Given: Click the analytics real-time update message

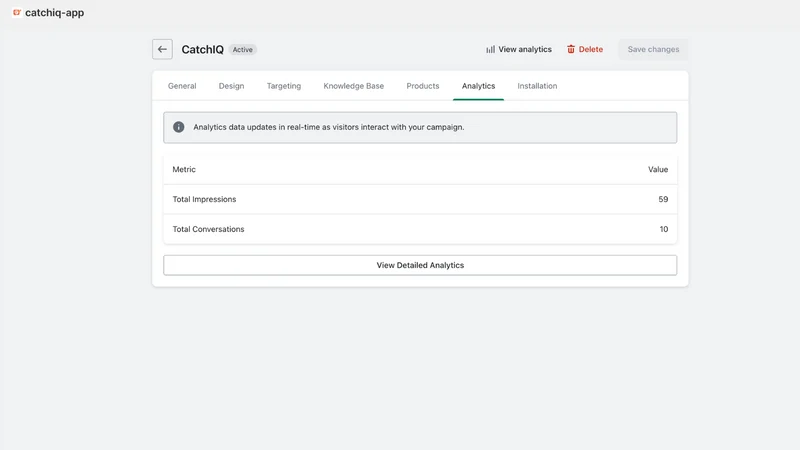Looking at the screenshot, I should (x=329, y=127).
